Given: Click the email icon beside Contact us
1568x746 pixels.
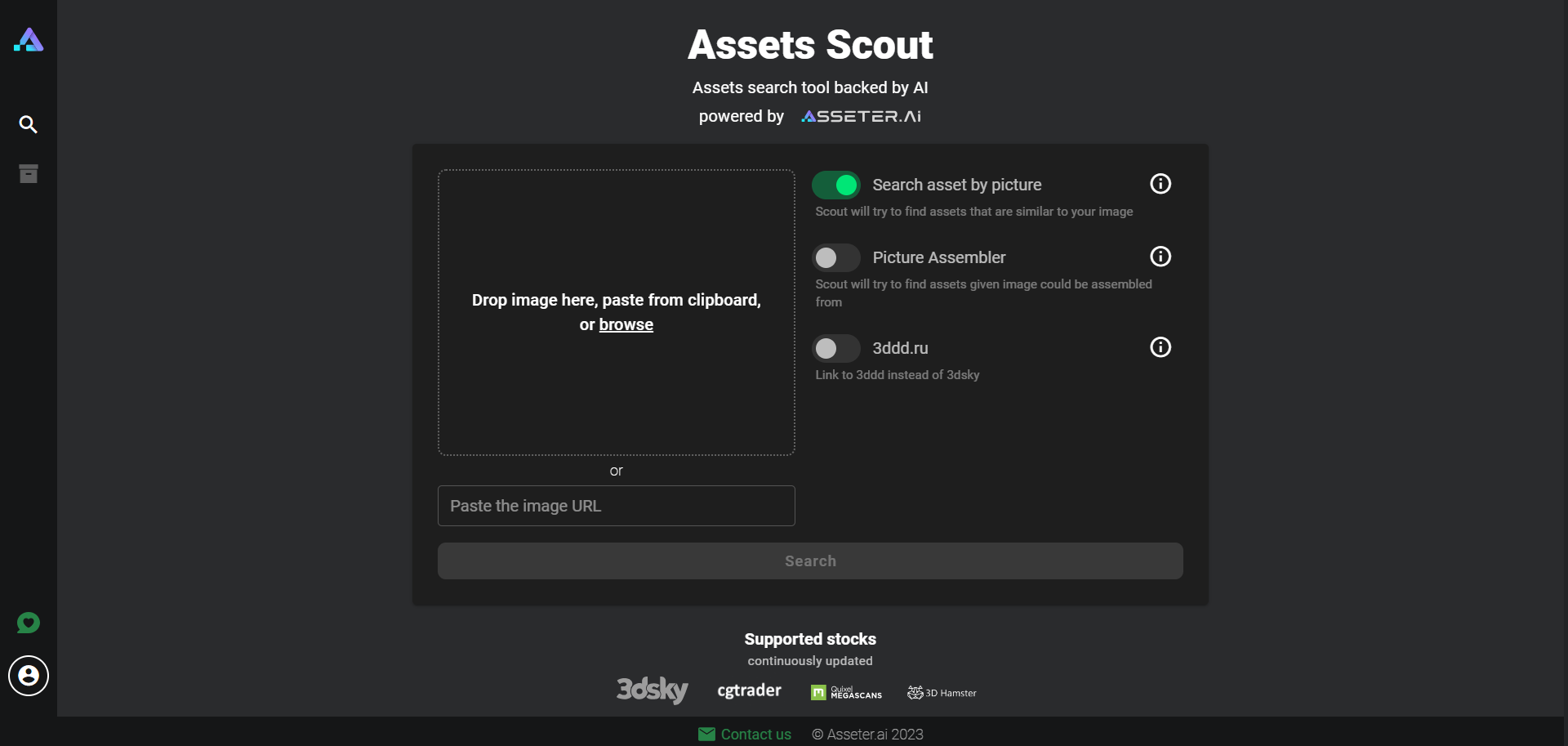Looking at the screenshot, I should 706,734.
